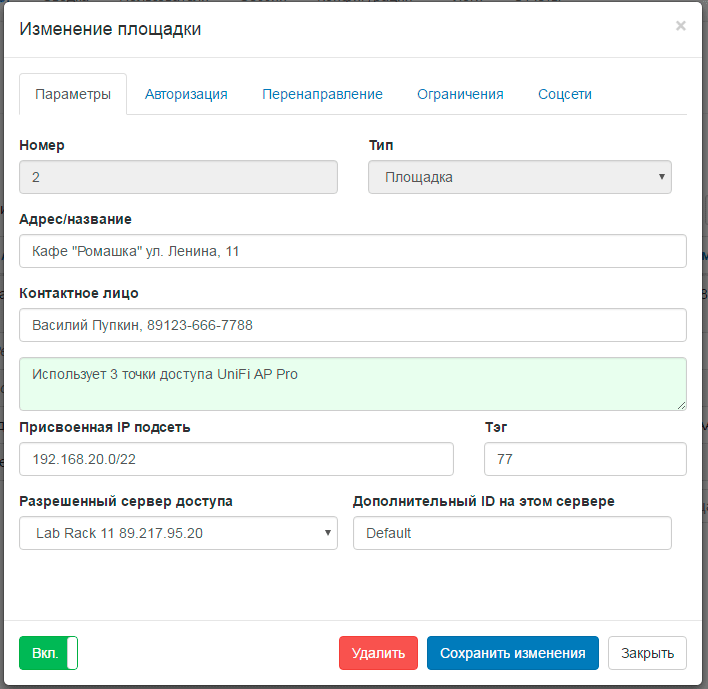The image size is (708, 689).
Task: Toggle the Вкл. enable switch
Action: 48,653
